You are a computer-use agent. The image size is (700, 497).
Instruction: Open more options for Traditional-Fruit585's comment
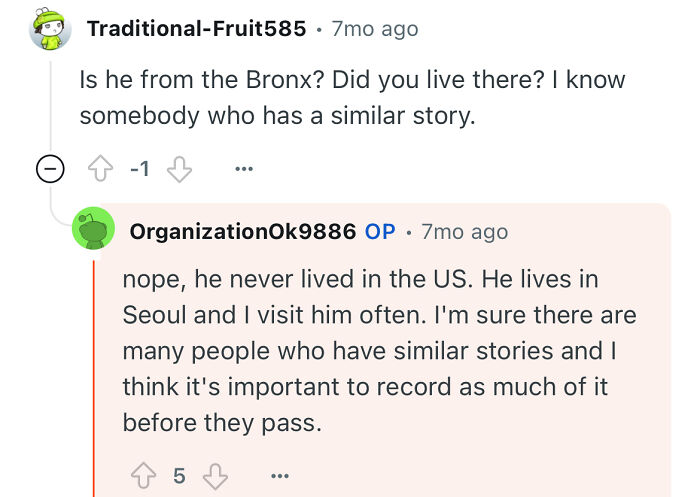click(243, 169)
